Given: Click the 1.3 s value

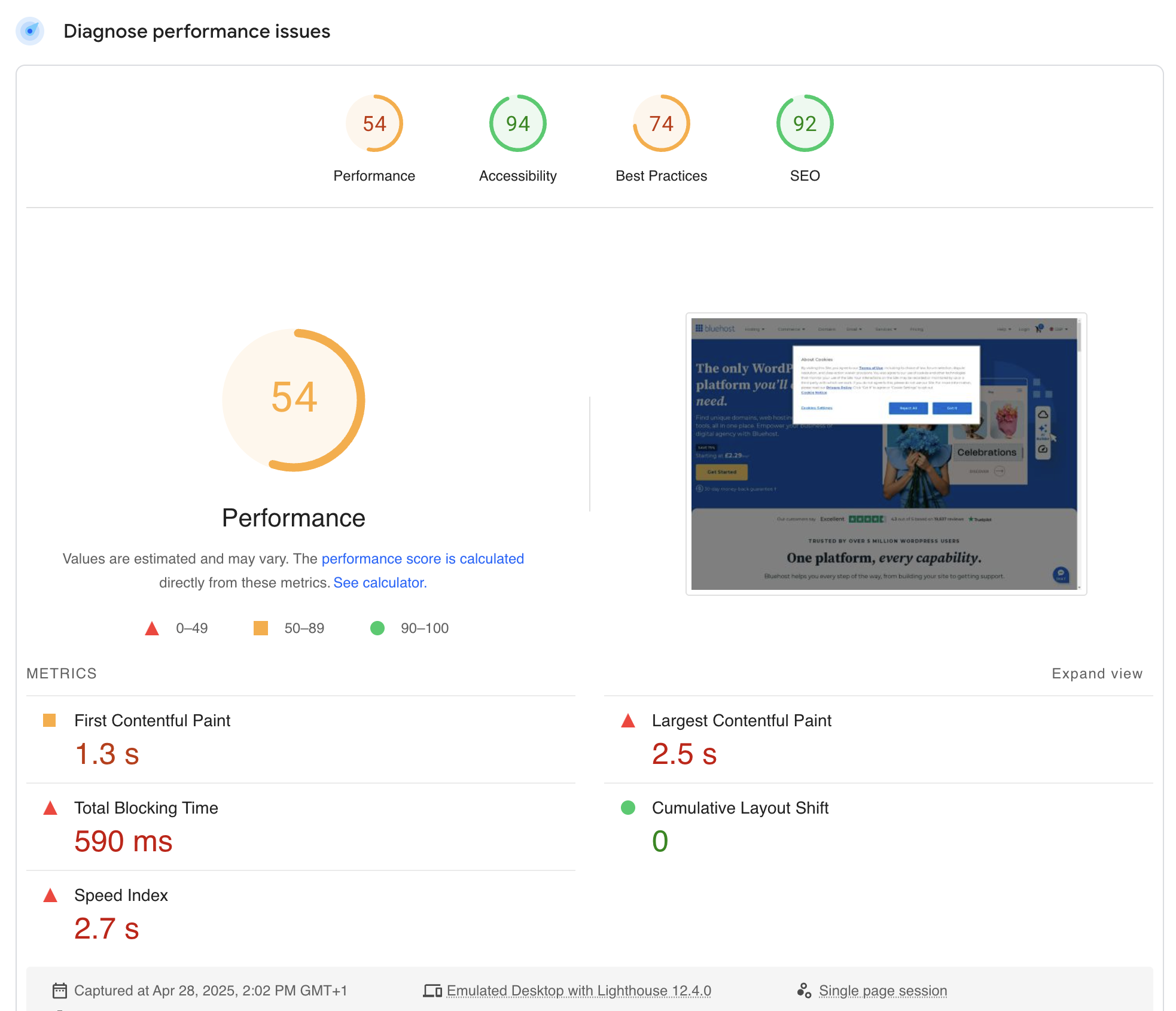Looking at the screenshot, I should coord(107,754).
